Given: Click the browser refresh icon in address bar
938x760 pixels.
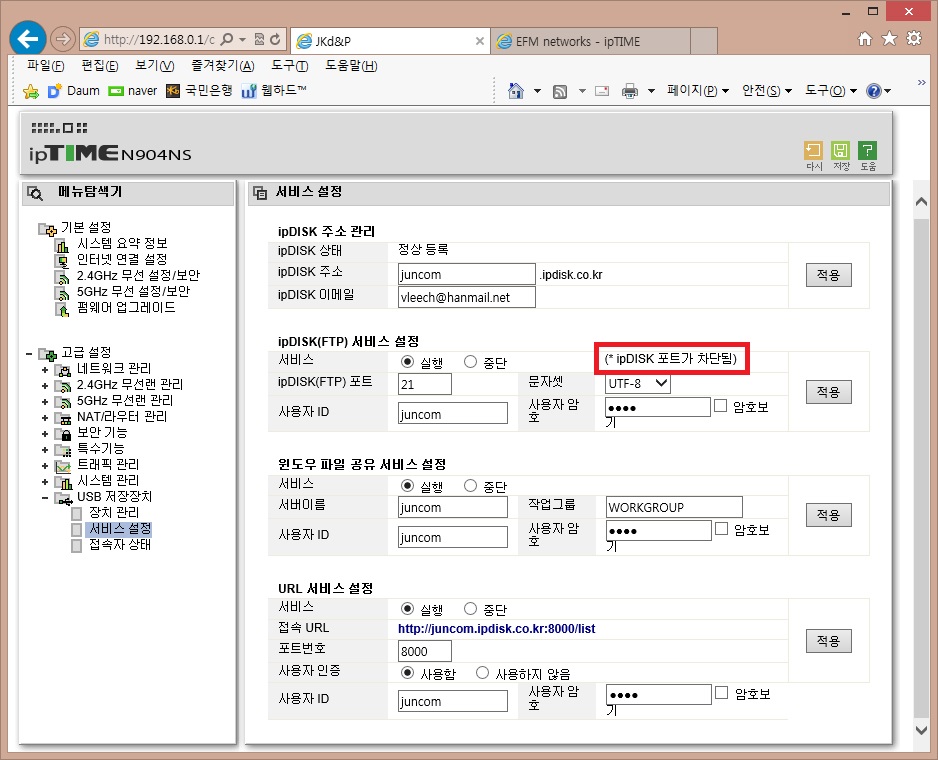Looking at the screenshot, I should [x=275, y=39].
